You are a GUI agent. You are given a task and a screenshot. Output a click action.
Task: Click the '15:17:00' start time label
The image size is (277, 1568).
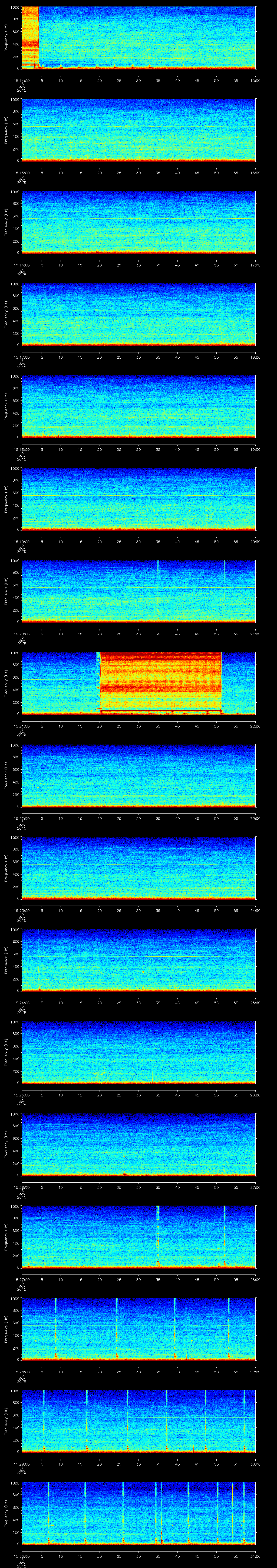click(21, 357)
